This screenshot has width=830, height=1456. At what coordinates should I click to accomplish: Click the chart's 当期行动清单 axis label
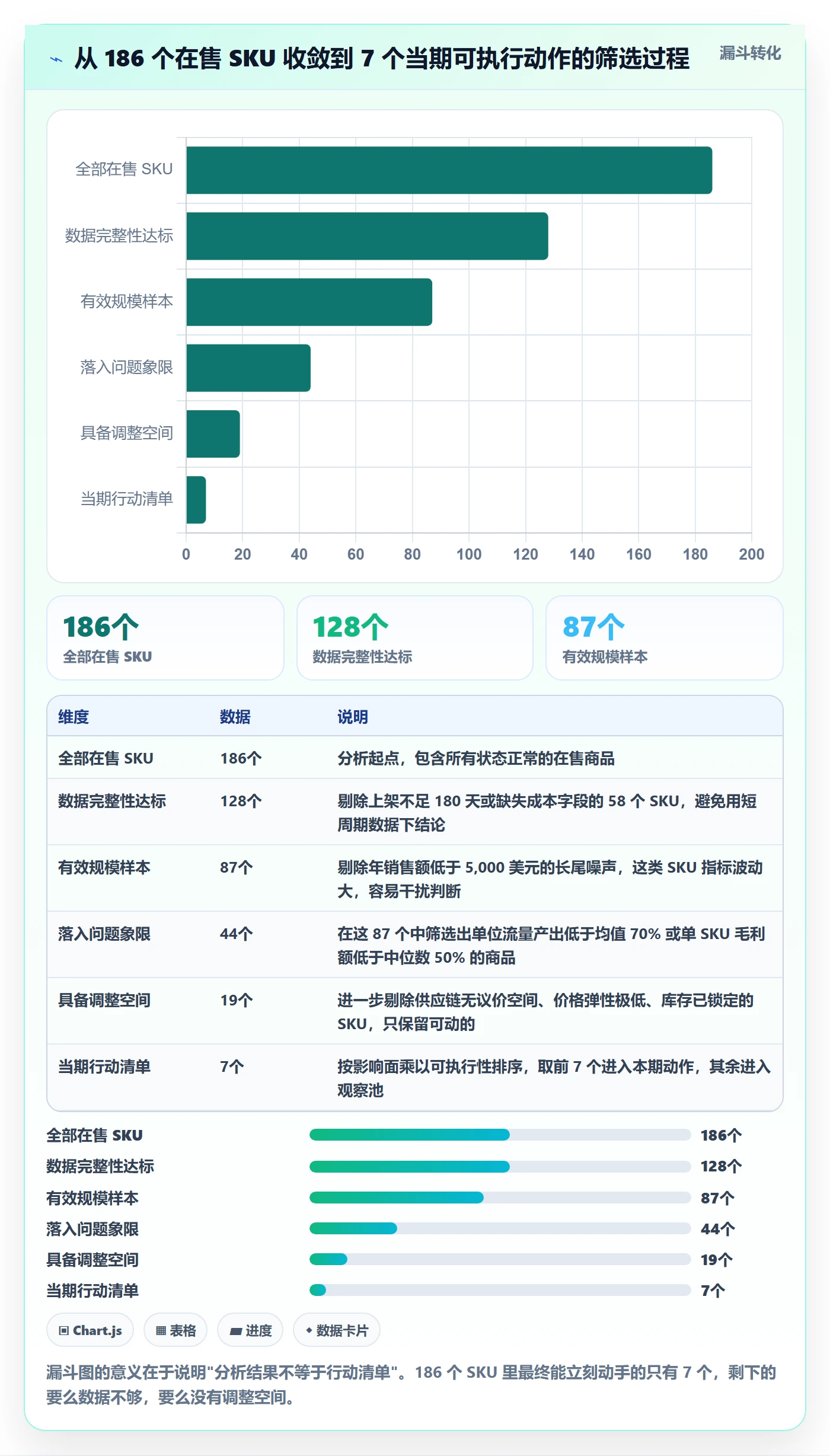coord(127,499)
